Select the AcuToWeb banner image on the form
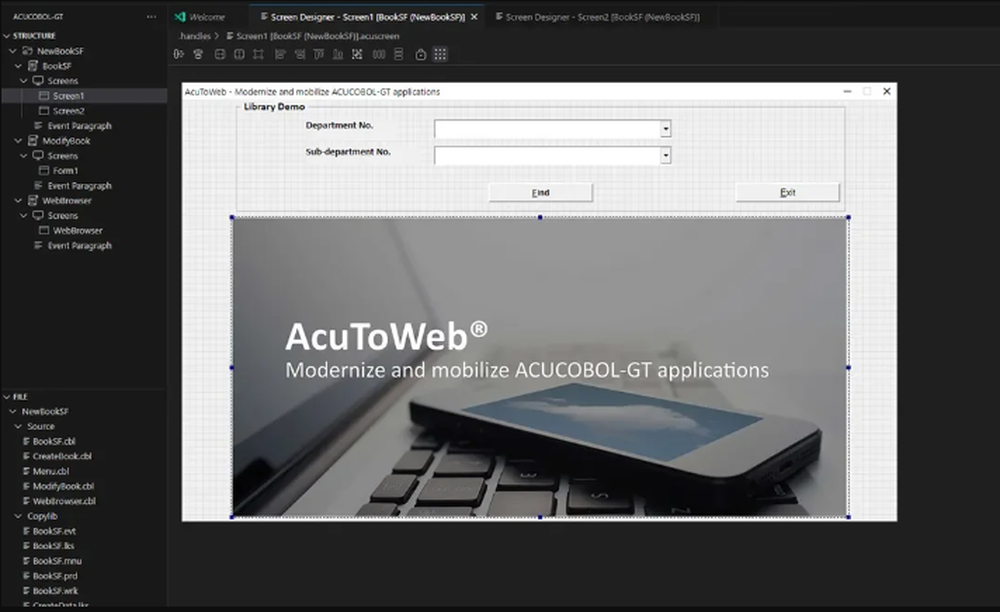The height and width of the screenshot is (612, 1000). tap(540, 367)
